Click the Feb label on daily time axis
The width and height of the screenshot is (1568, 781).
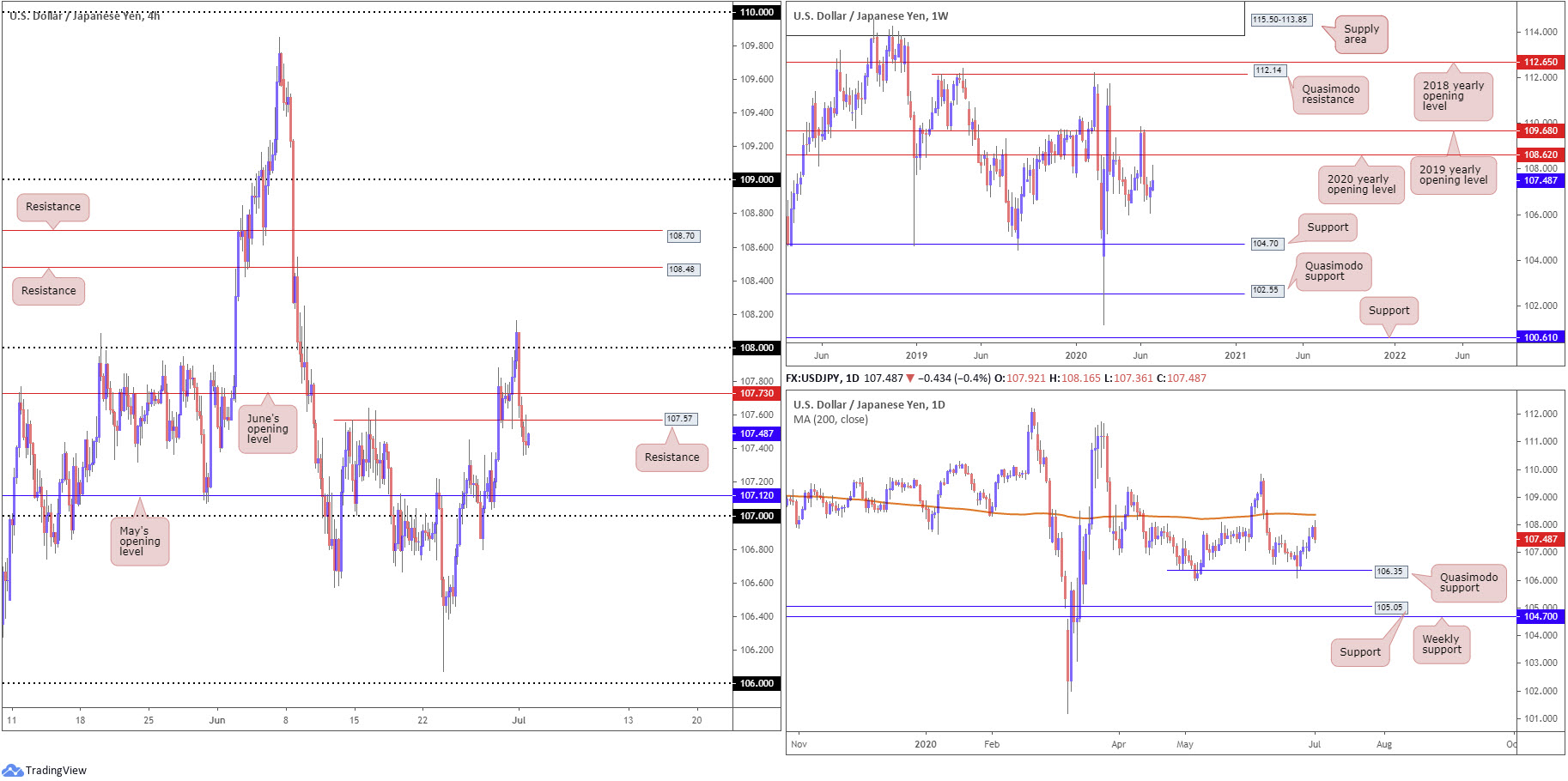click(x=992, y=744)
